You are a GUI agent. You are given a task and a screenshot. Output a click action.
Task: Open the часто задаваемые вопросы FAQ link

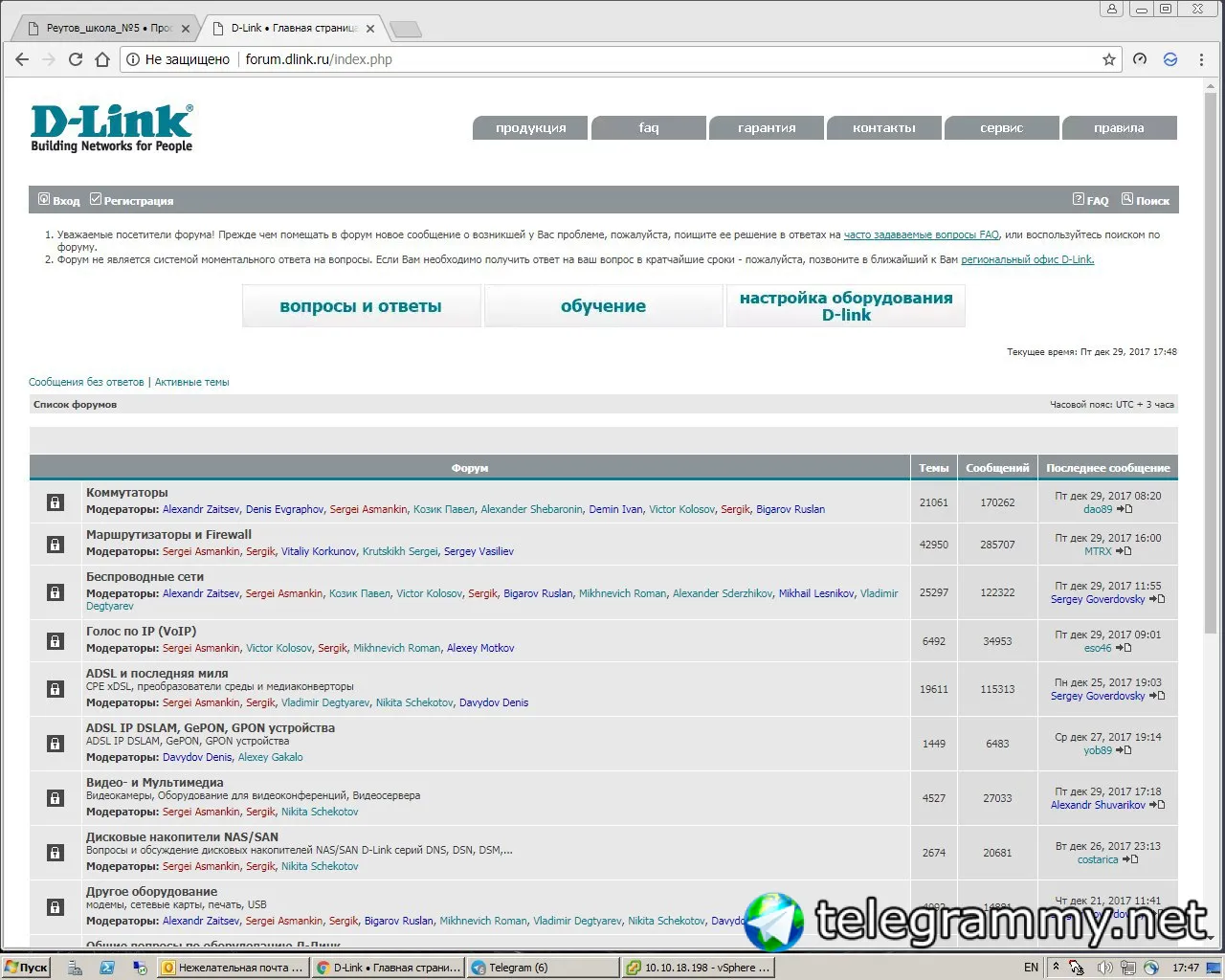[921, 234]
